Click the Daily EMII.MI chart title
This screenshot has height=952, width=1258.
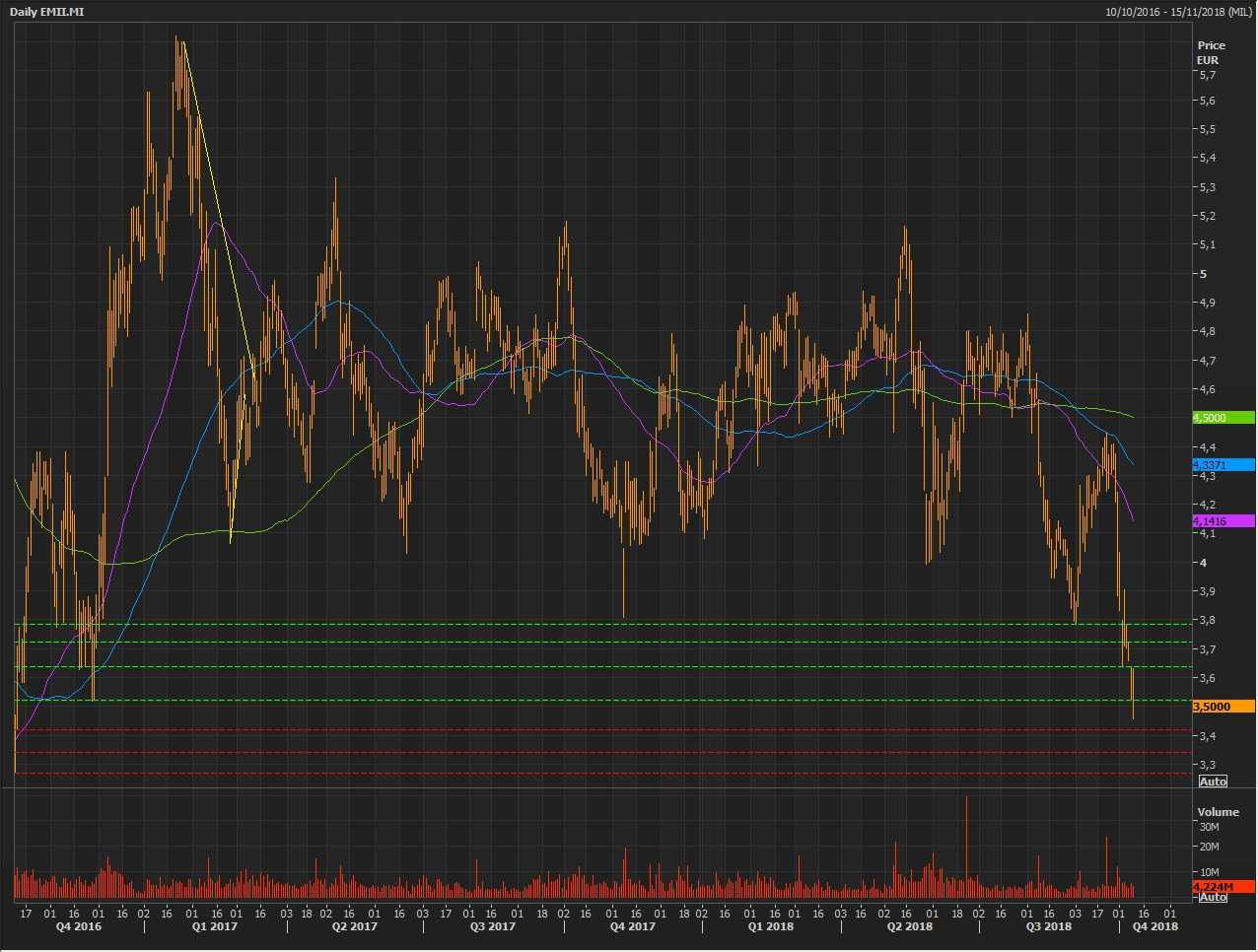(47, 11)
